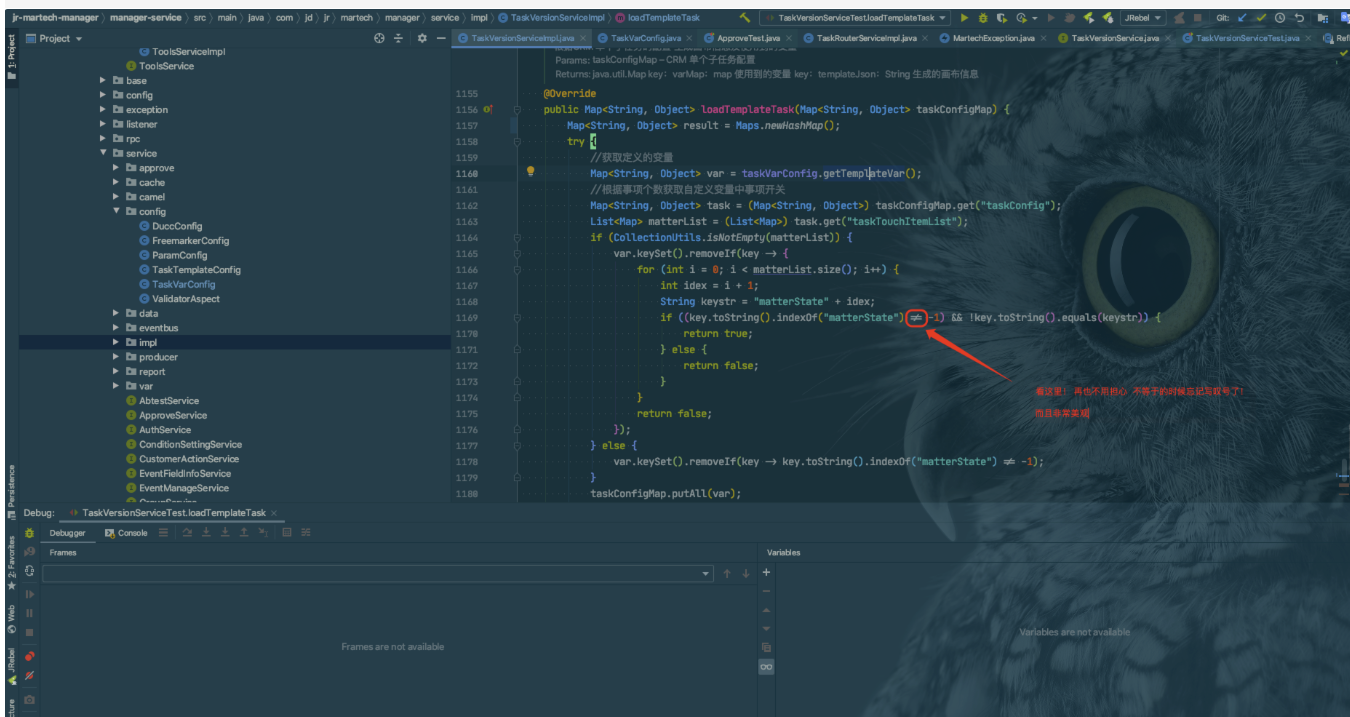Click the override gutter icon at line 1156
1350x717 pixels.
488,109
